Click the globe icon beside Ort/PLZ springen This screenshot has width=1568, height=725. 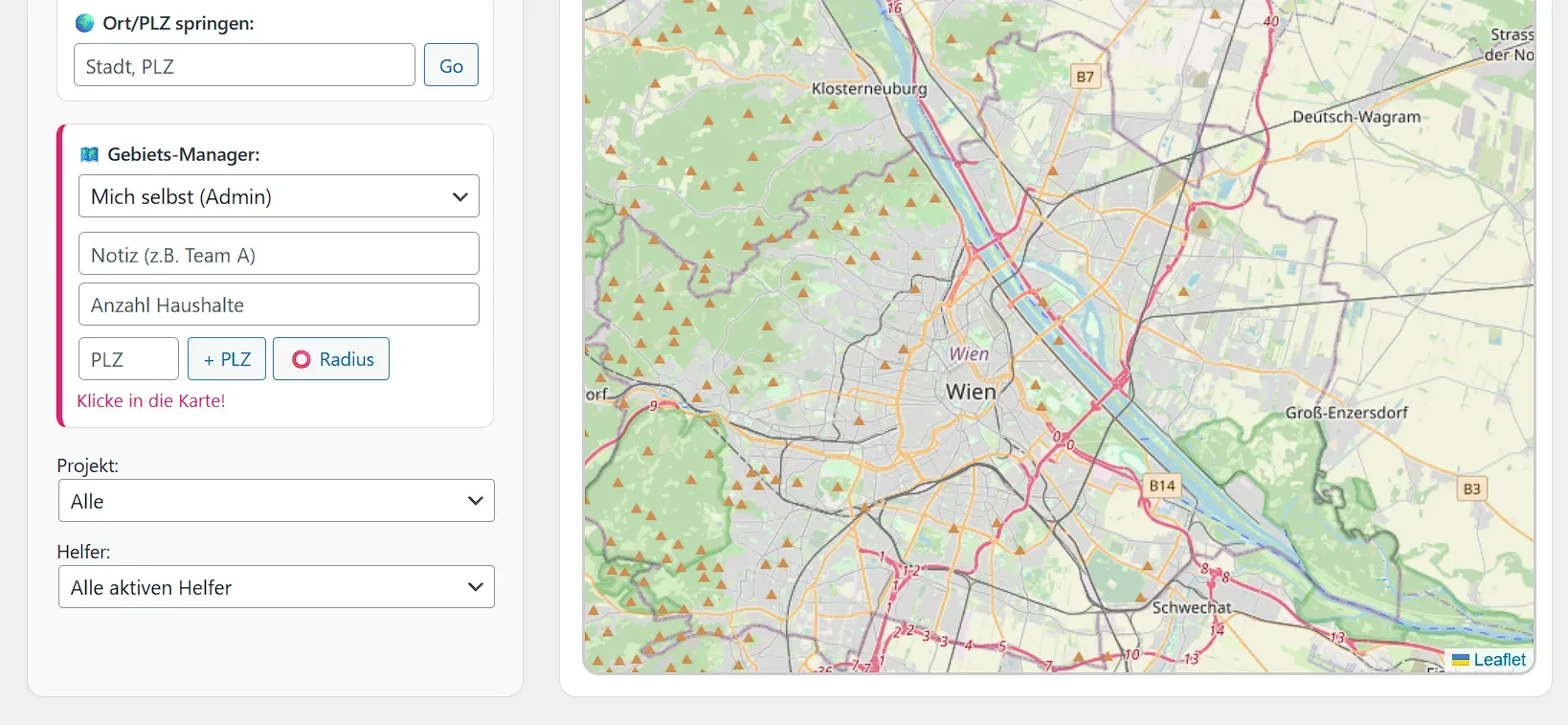[85, 23]
